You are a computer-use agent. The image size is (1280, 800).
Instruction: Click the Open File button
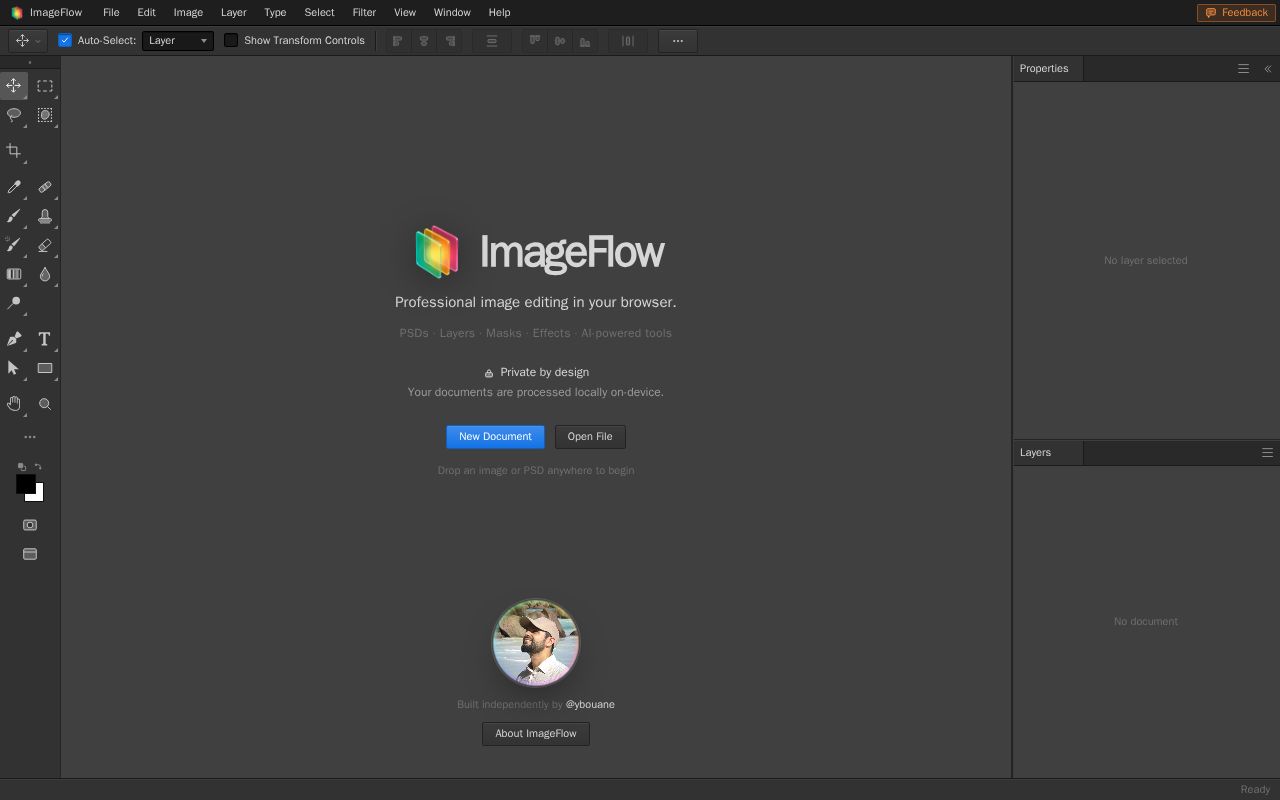(x=590, y=437)
